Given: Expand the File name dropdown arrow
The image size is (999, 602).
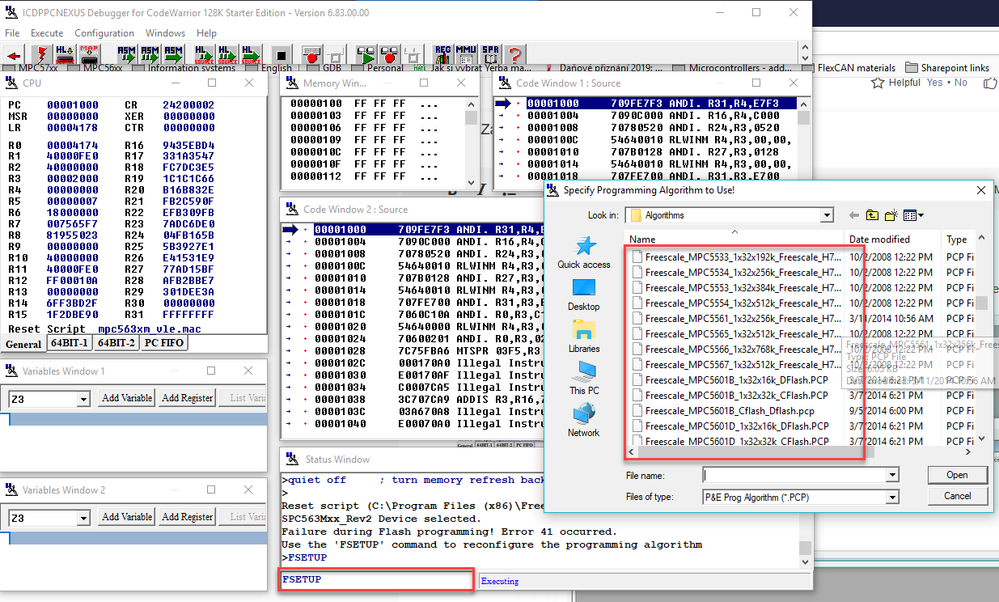Looking at the screenshot, I should click(x=892, y=475).
